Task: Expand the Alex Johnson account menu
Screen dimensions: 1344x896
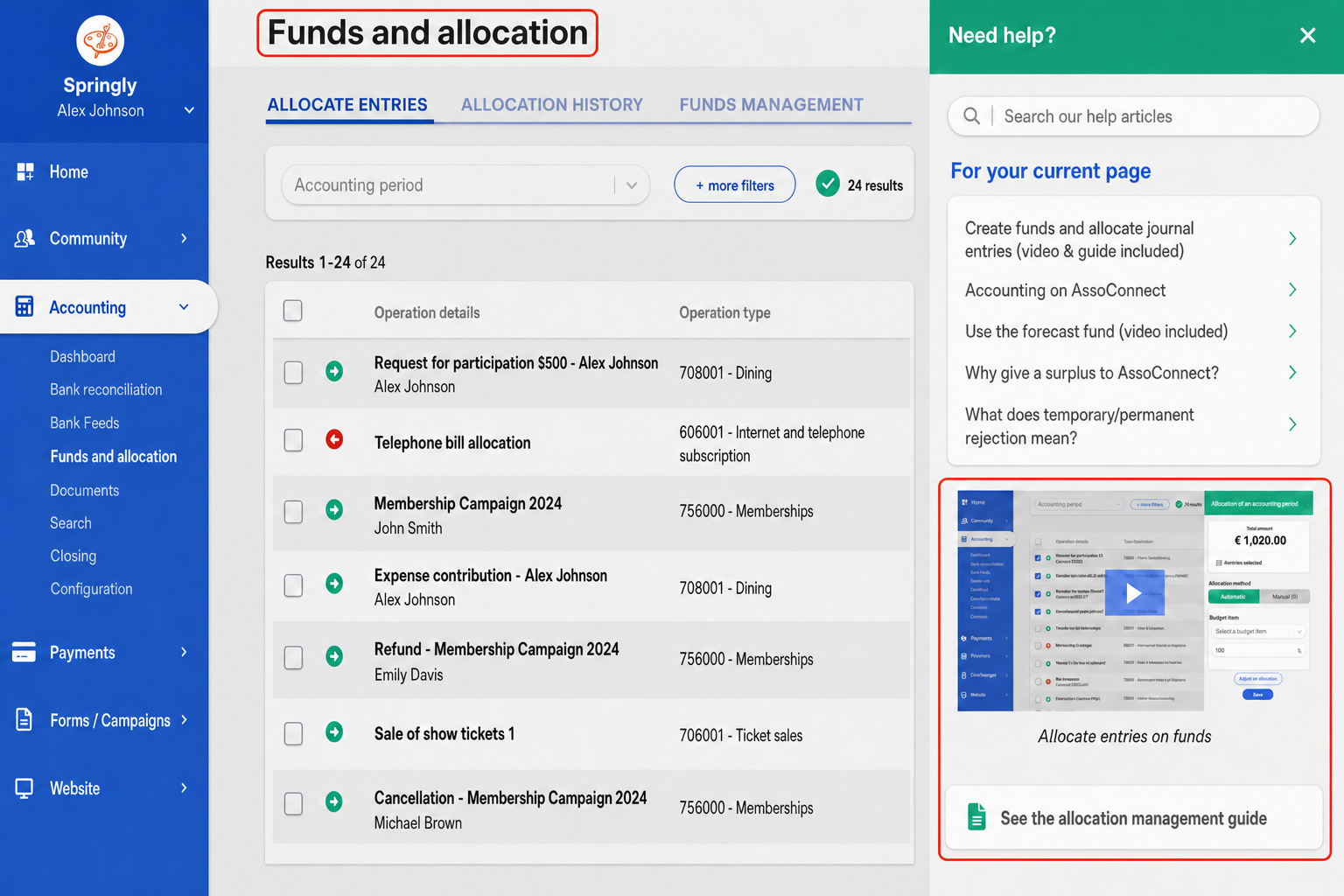Action: (x=189, y=110)
